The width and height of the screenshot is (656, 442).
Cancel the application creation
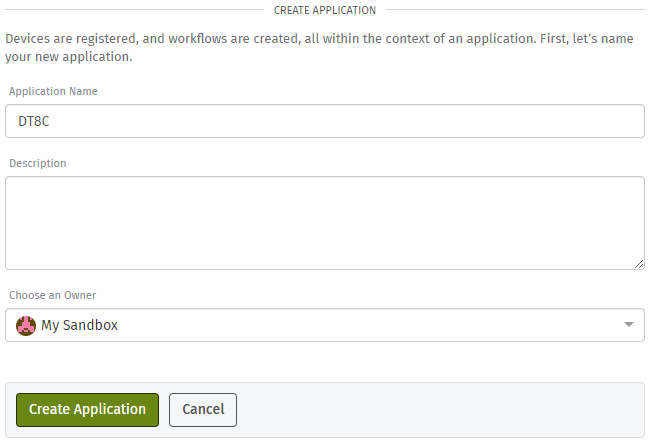203,410
